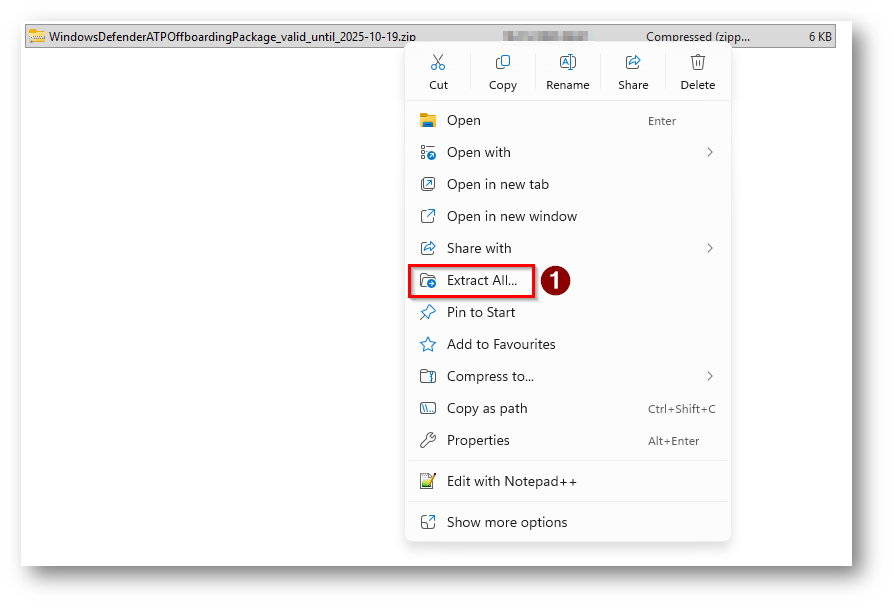Image resolution: width=894 pixels, height=608 pixels.
Task: Click the Copy icon in context menu
Action: [502, 62]
